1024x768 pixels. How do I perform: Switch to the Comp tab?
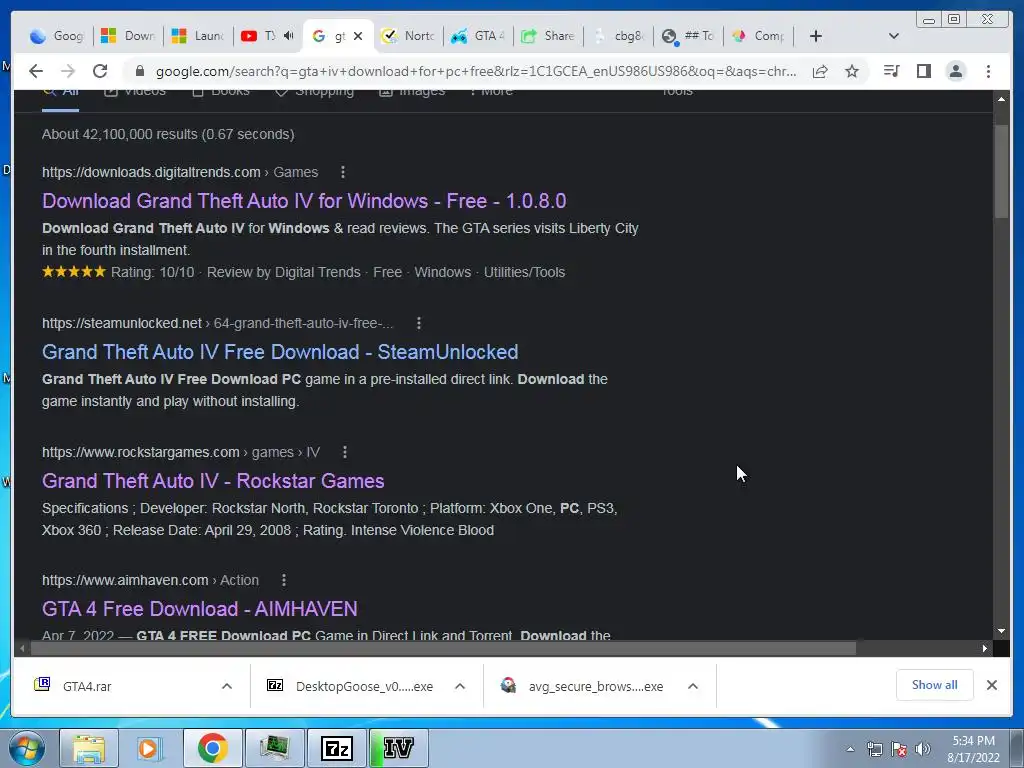(758, 36)
